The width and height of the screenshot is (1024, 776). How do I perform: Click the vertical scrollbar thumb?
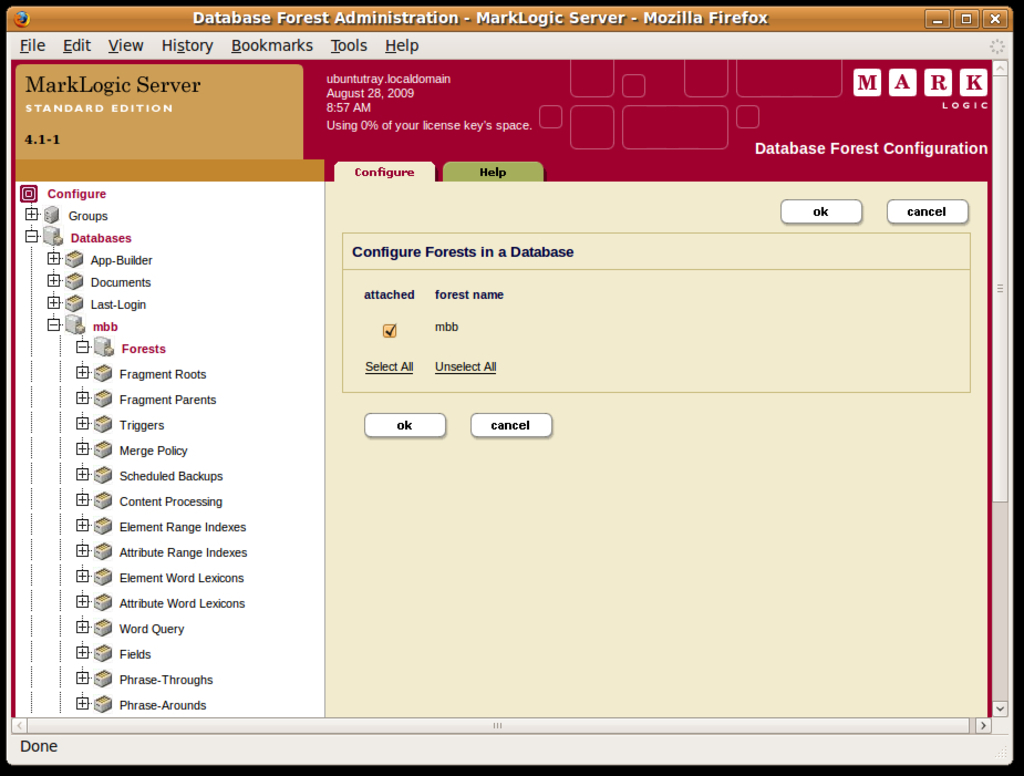(1000, 288)
